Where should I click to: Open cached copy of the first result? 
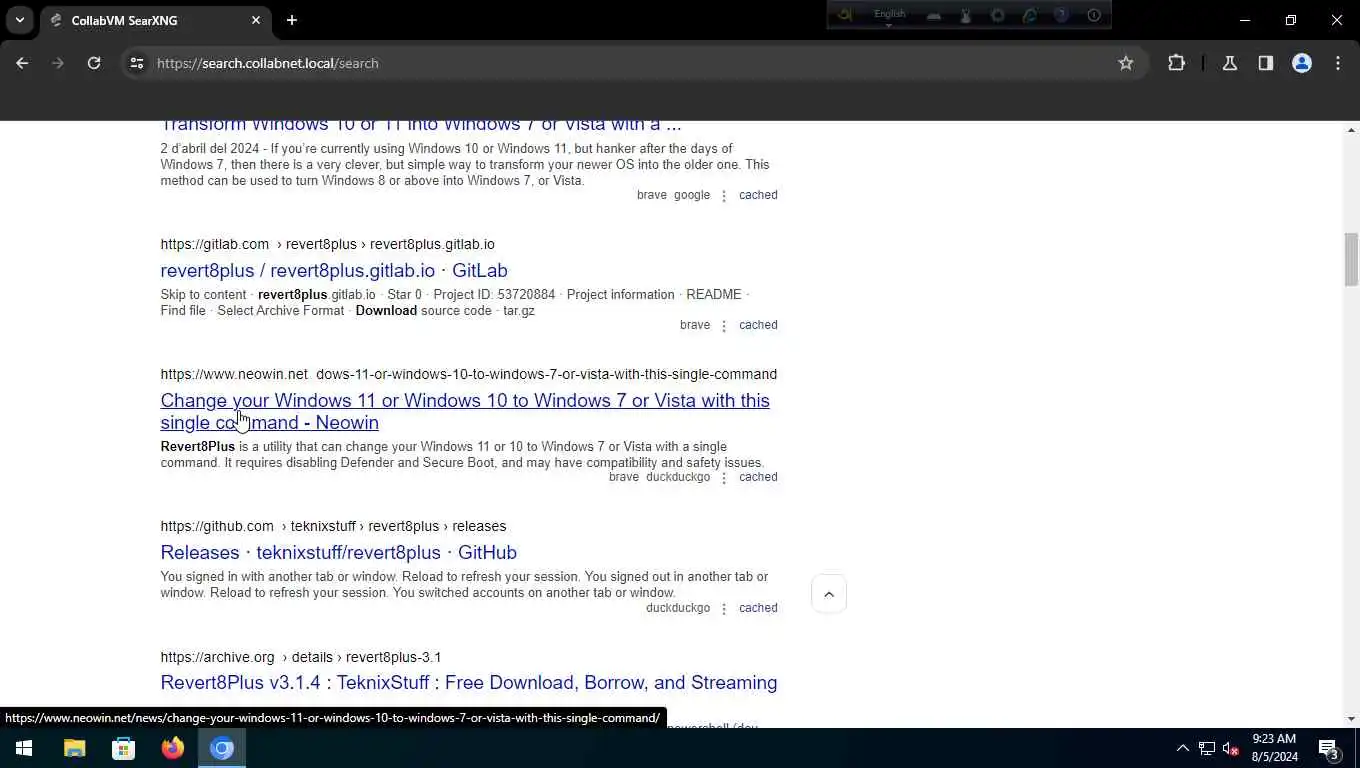pyautogui.click(x=758, y=195)
